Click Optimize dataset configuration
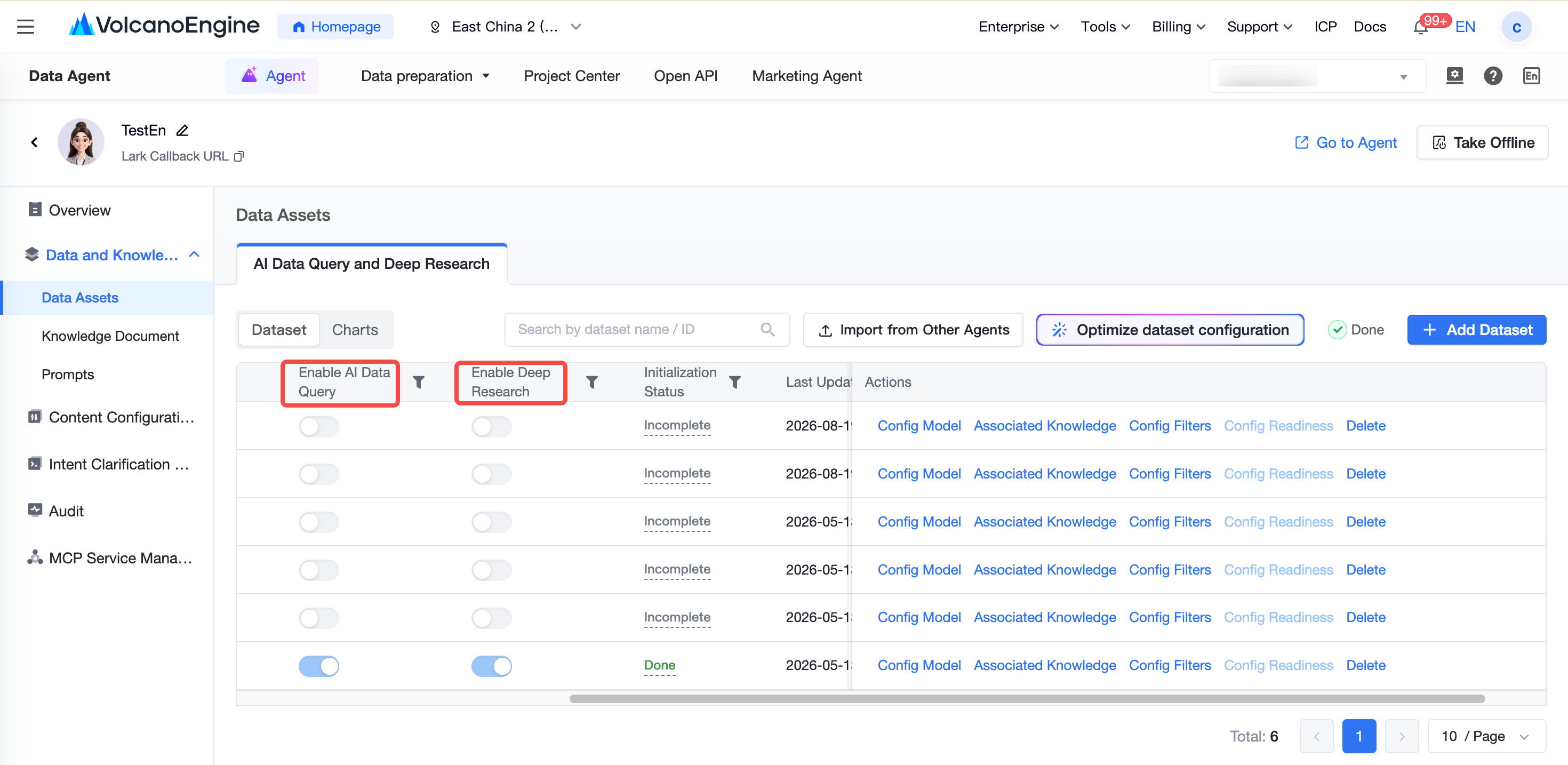This screenshot has height=765, width=1568. [x=1170, y=330]
